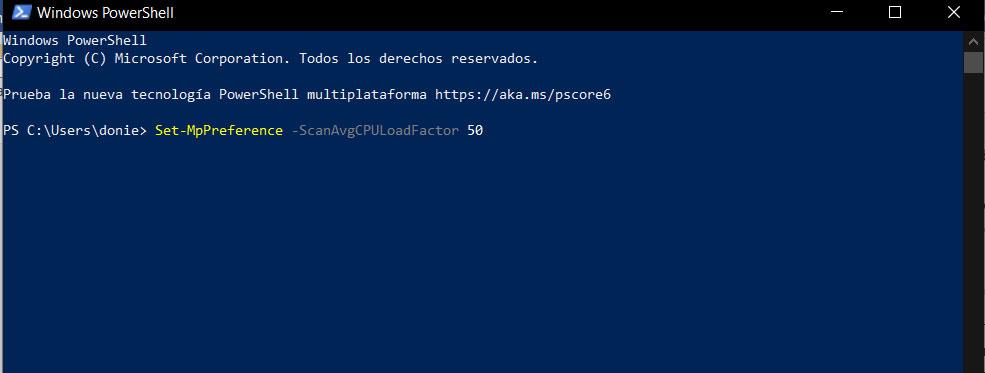Click the scrollbar up arrow
985x373 pixels.
pos(973,41)
